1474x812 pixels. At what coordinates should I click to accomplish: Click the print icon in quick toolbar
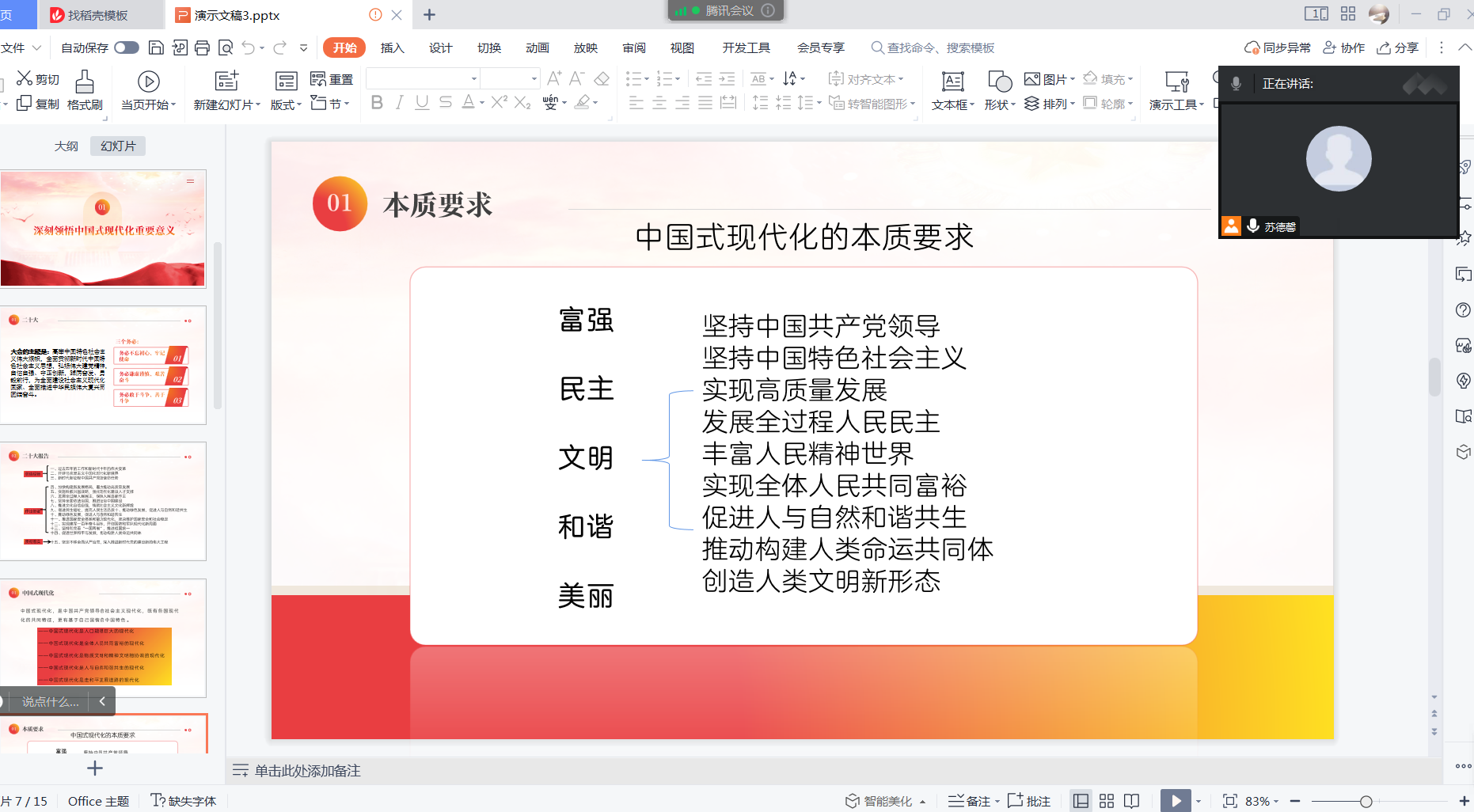click(x=203, y=48)
